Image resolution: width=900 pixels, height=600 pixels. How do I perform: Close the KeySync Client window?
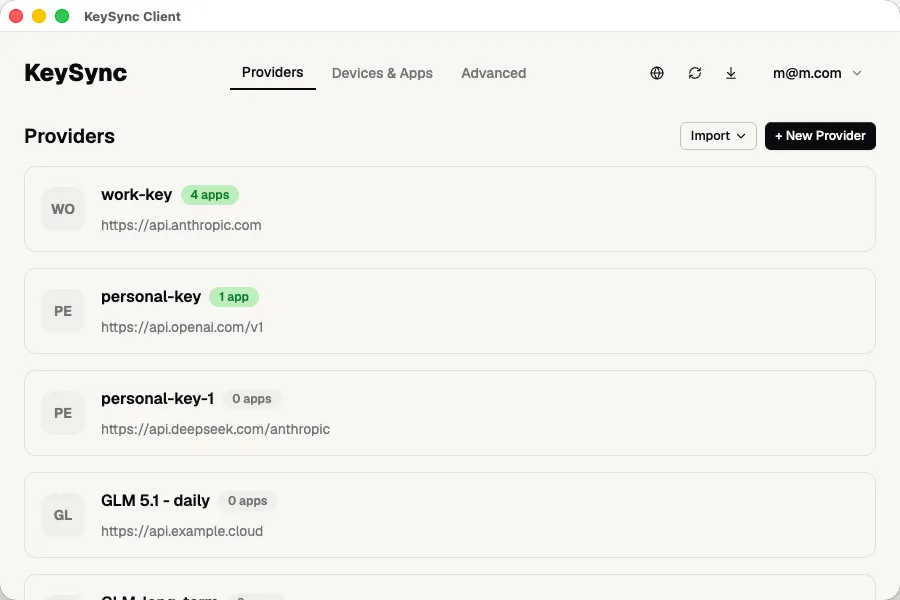click(x=16, y=16)
